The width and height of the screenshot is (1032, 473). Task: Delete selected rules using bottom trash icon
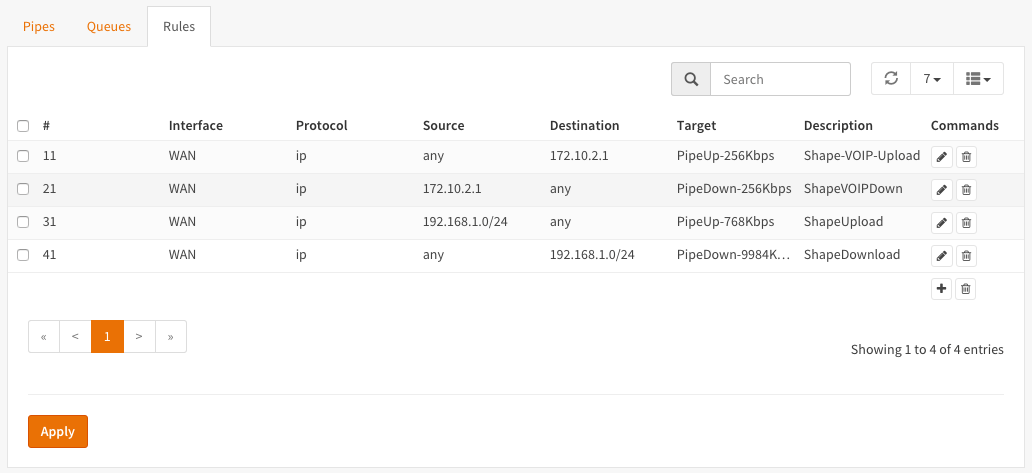coord(966,289)
